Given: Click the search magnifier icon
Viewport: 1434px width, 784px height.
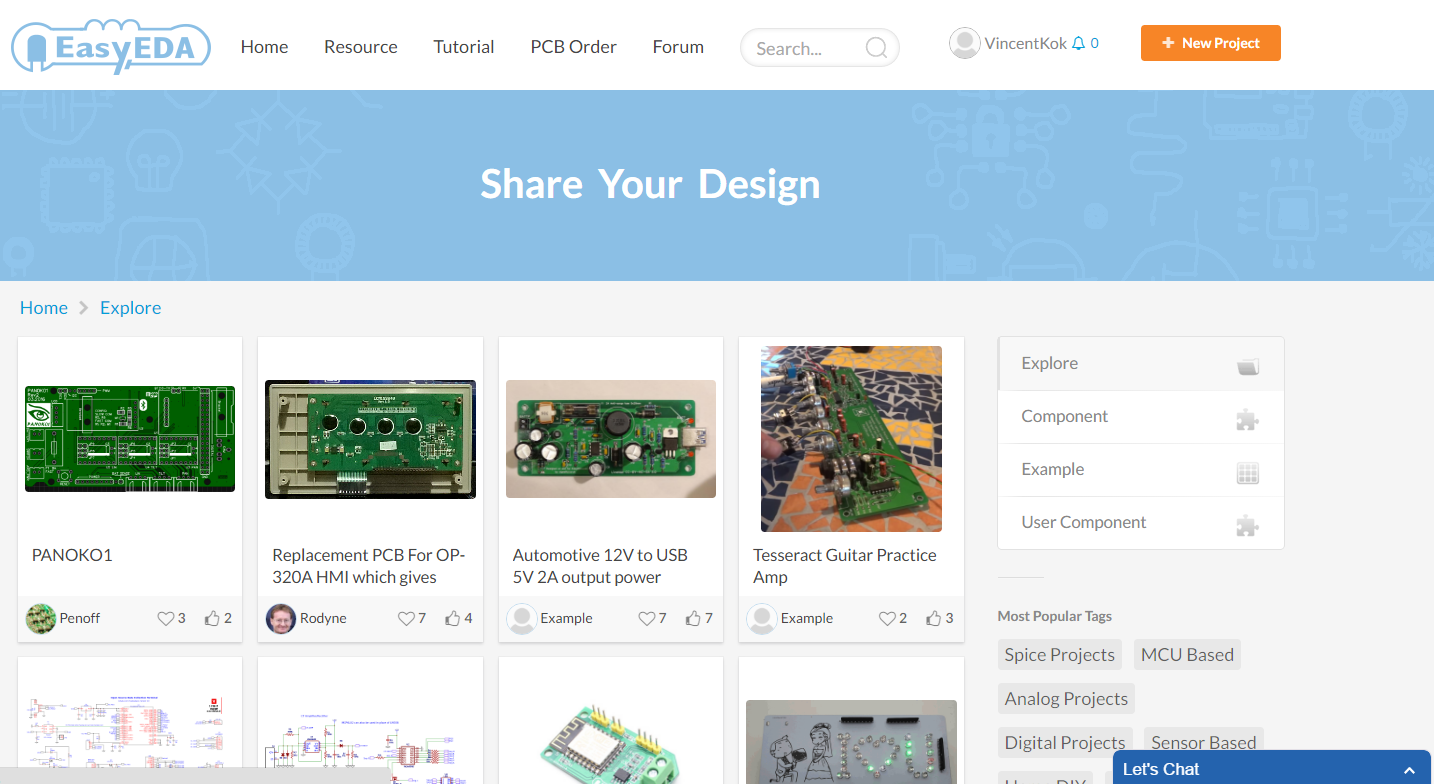Looking at the screenshot, I should 875,47.
